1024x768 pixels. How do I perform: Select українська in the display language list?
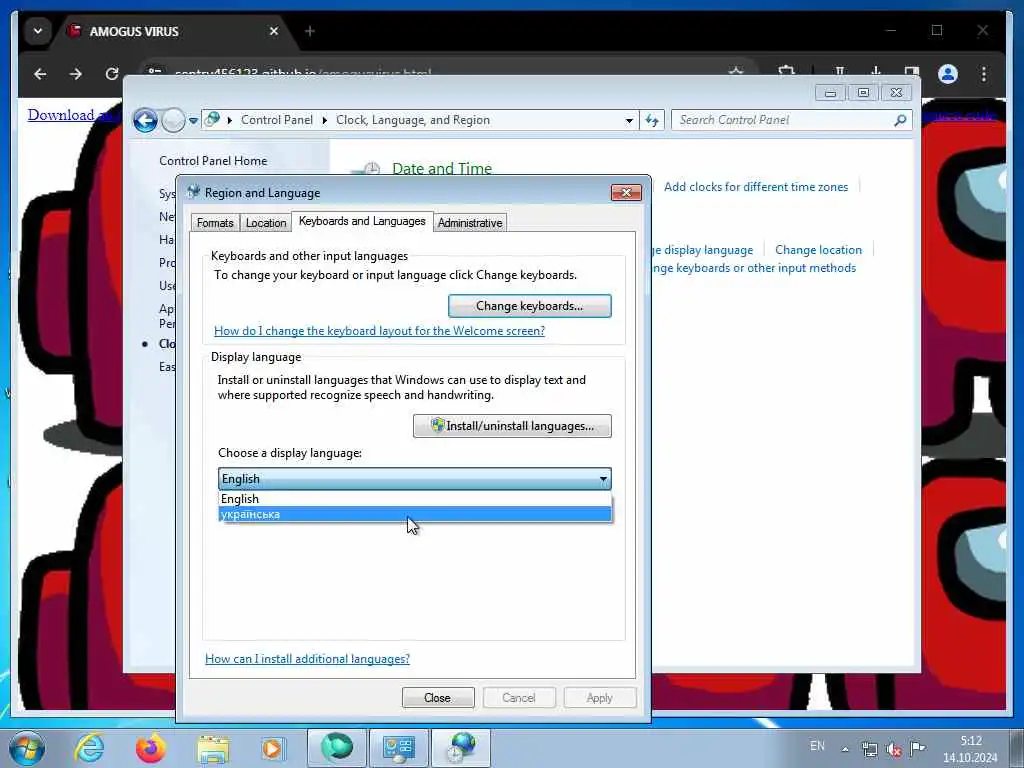tap(415, 515)
